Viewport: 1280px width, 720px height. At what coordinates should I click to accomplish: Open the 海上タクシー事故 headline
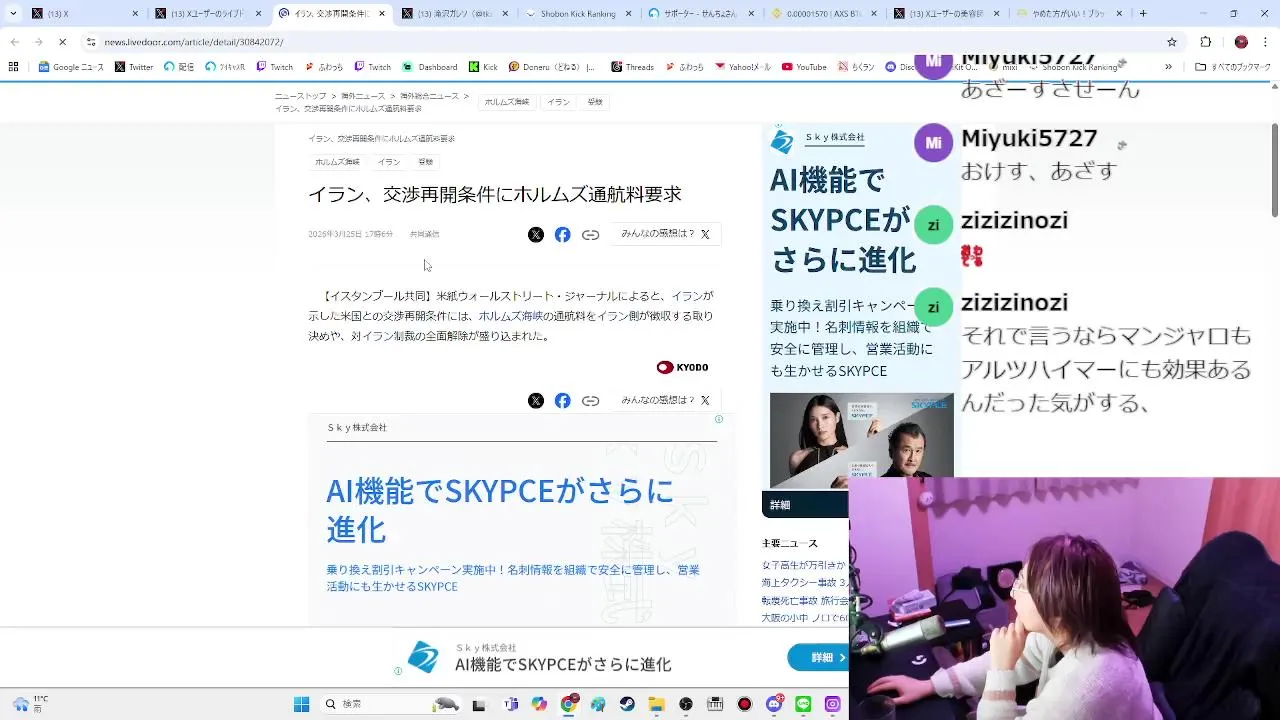805,581
